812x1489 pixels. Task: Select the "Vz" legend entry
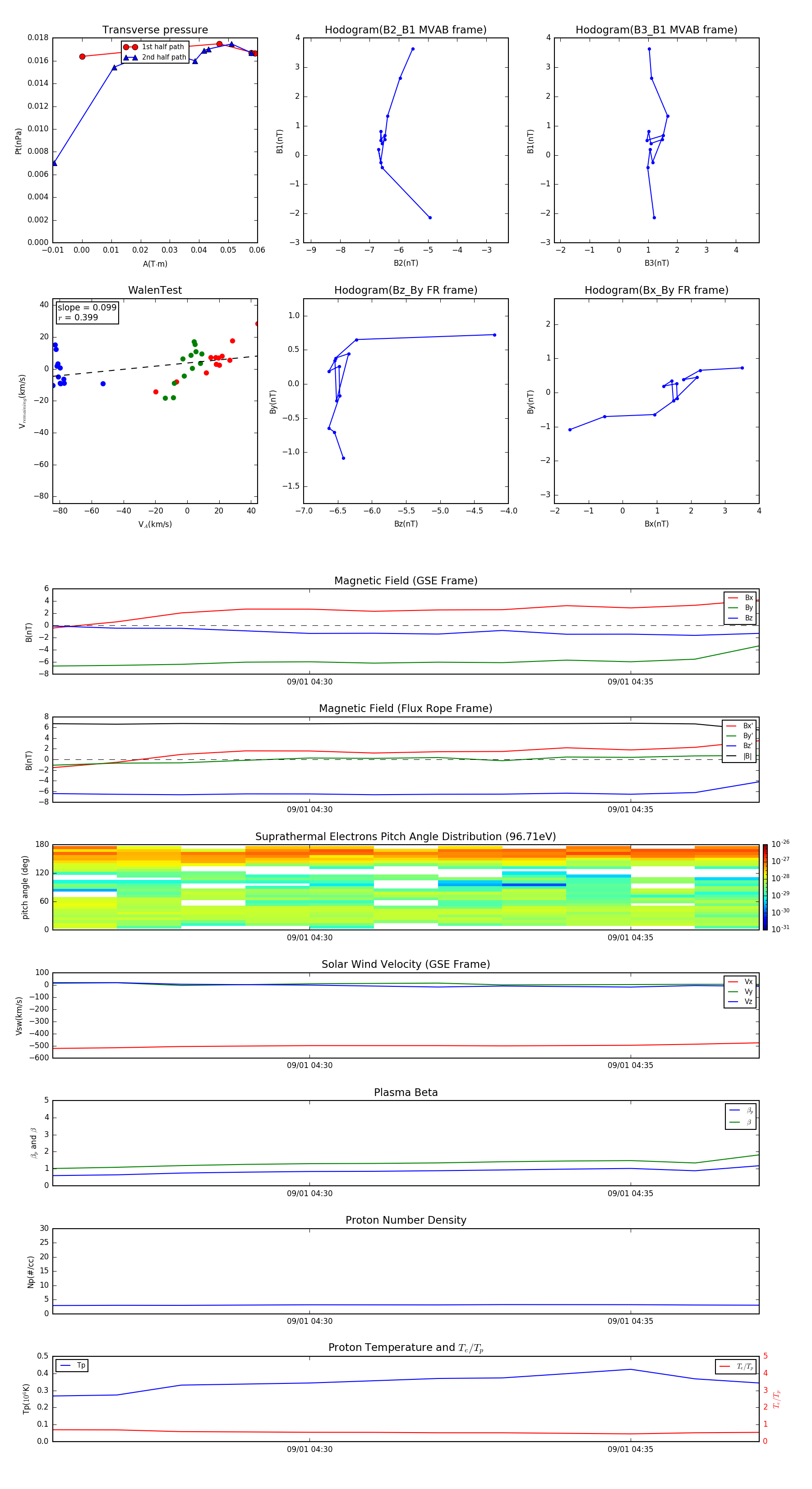pos(740,1001)
